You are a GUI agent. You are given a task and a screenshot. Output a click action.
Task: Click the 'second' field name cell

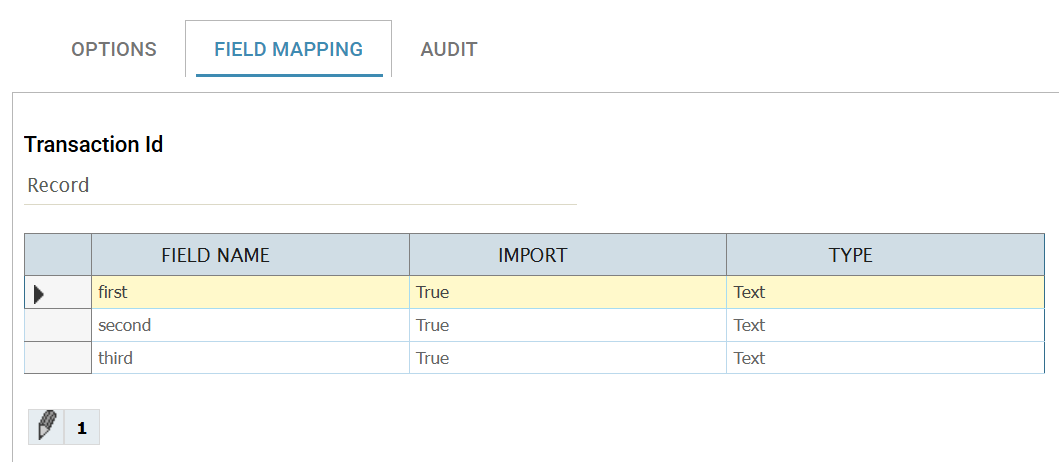(250, 326)
